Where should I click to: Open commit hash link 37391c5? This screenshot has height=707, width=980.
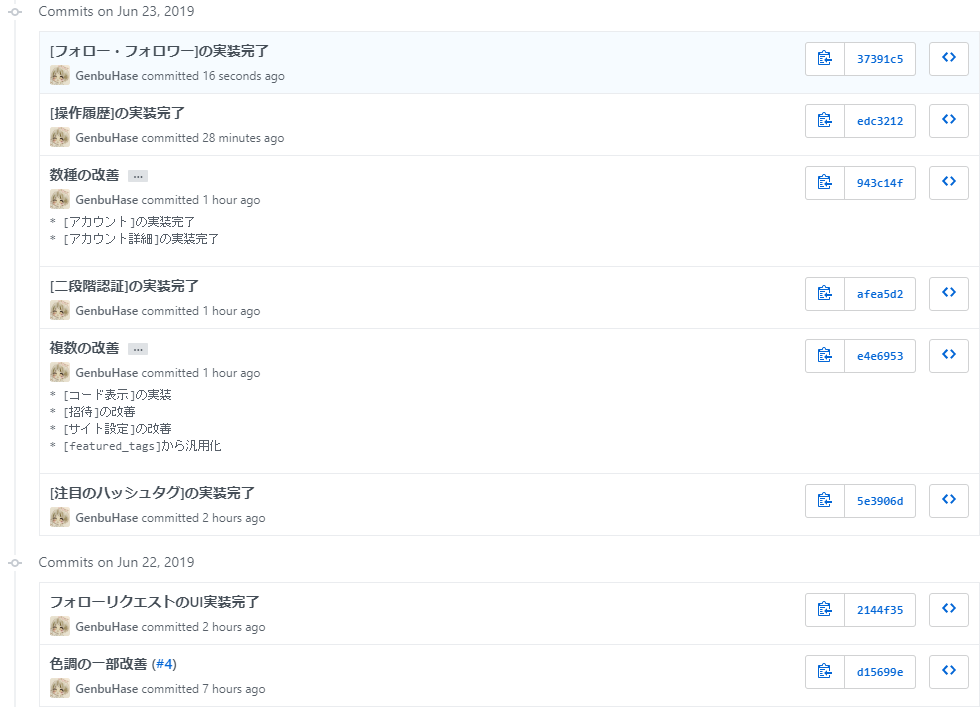pos(880,59)
